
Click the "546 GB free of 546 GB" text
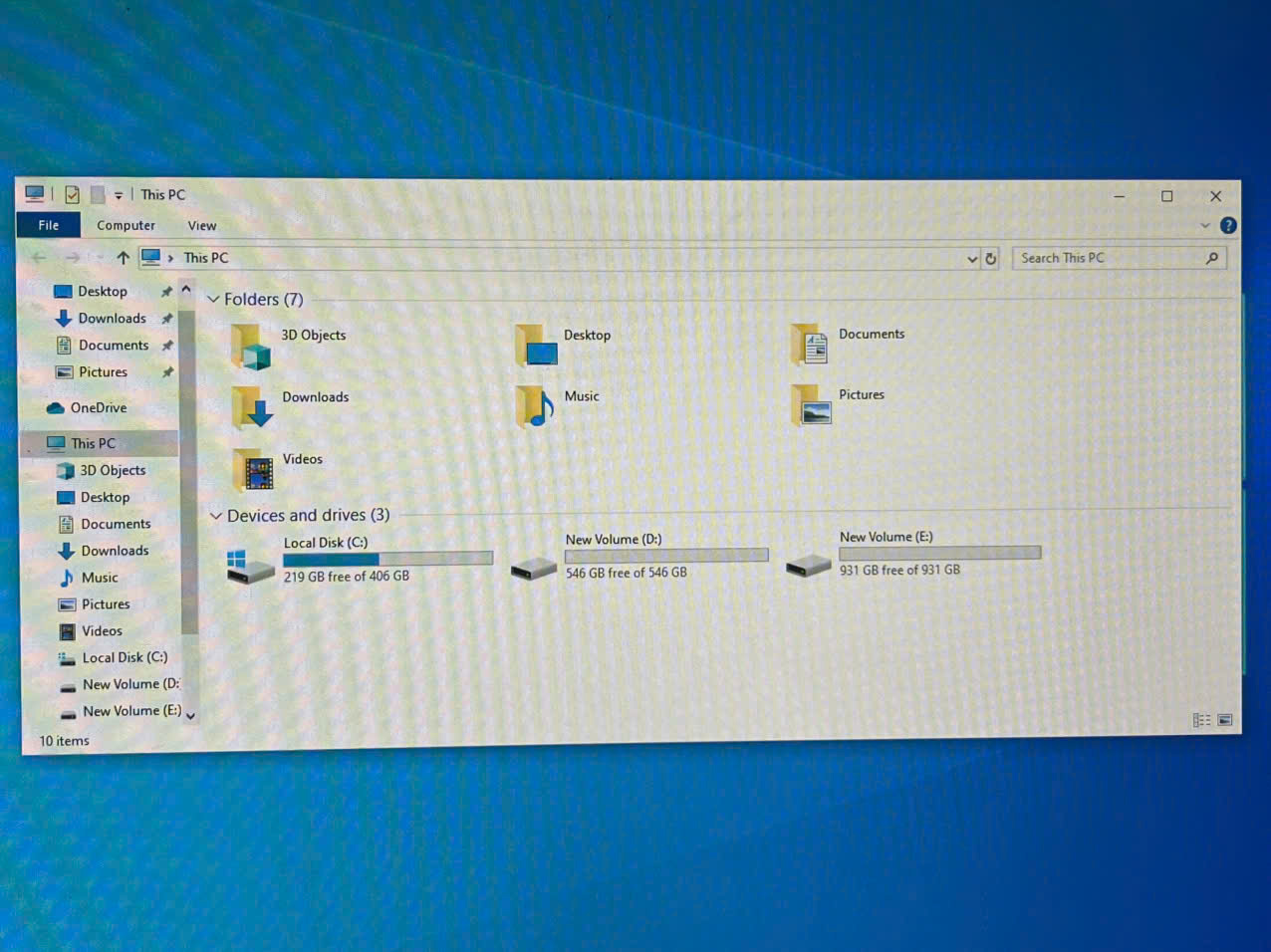[627, 573]
